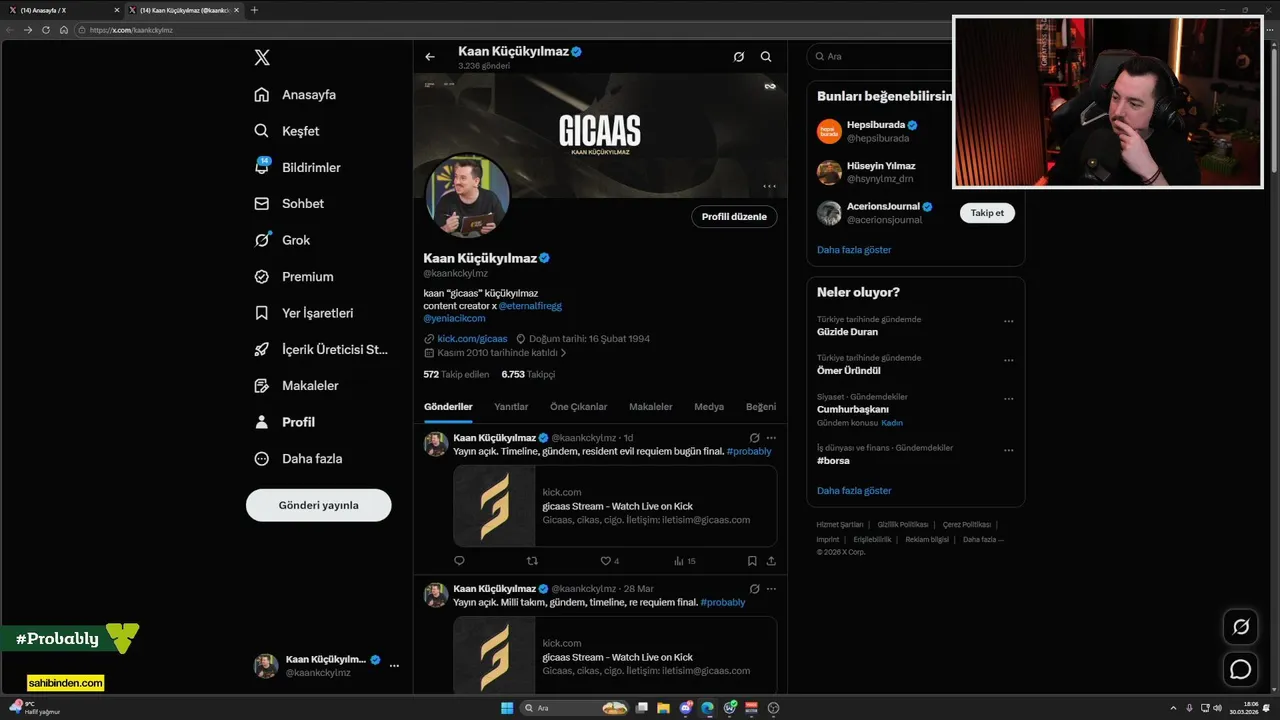Image resolution: width=1280 pixels, height=720 pixels.
Task: Open Keşfet in the sidebar
Action: (286, 131)
